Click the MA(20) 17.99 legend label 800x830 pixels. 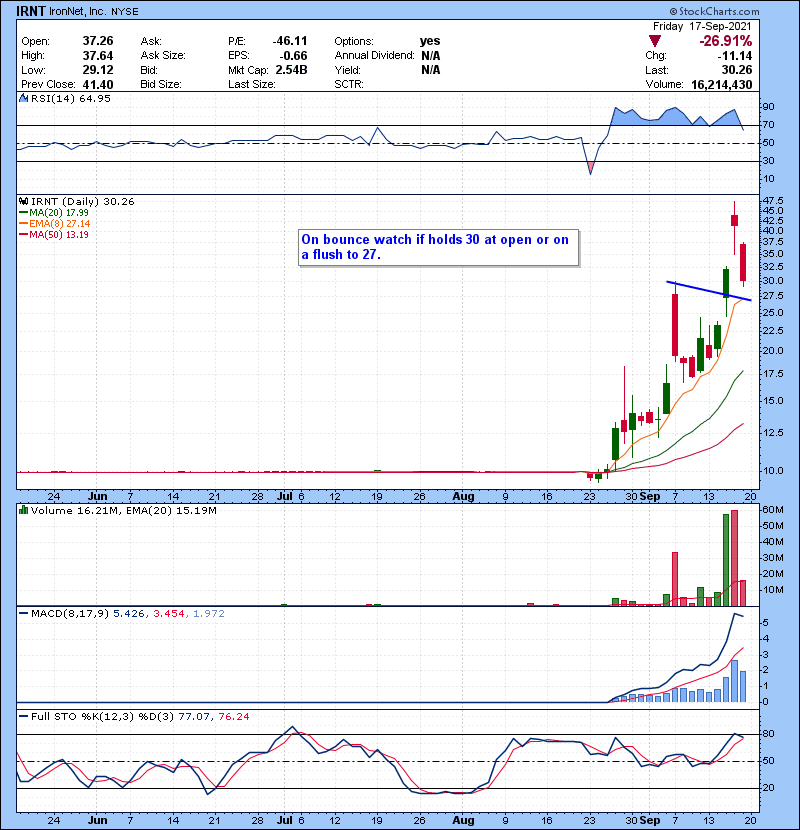(59, 212)
